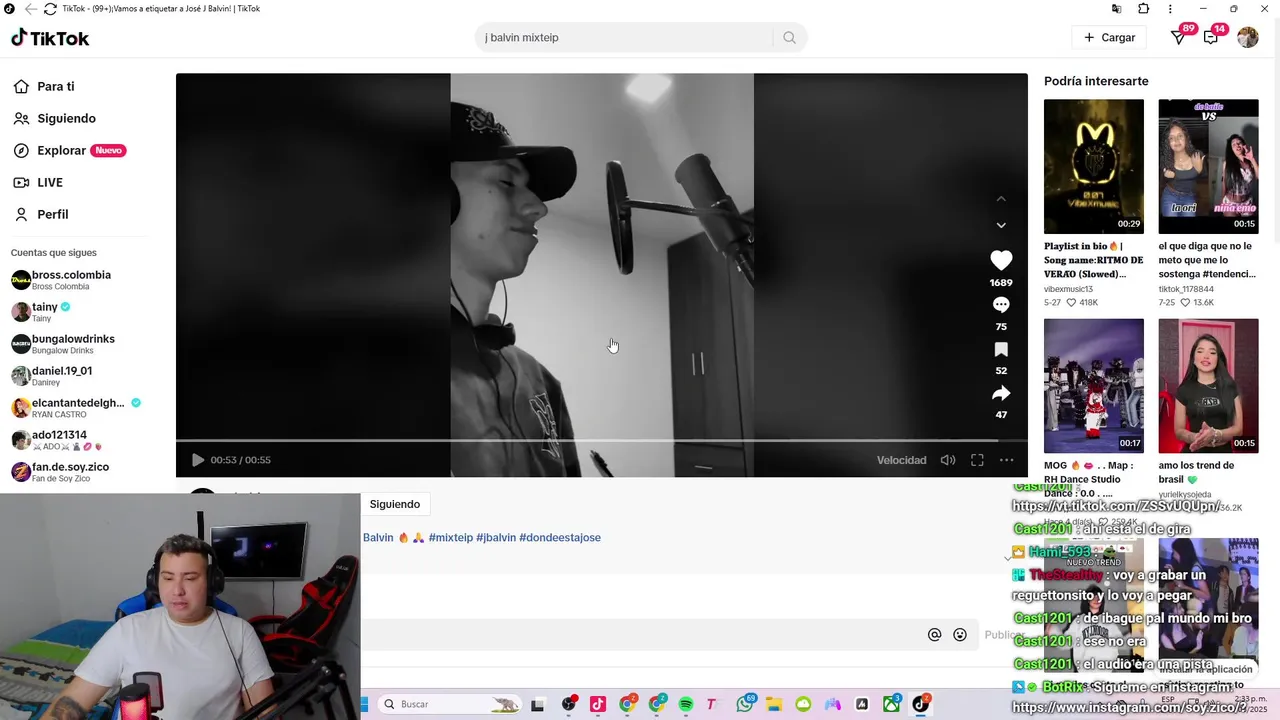Open tainy account
The width and height of the screenshot is (1280, 720).
[41, 312]
